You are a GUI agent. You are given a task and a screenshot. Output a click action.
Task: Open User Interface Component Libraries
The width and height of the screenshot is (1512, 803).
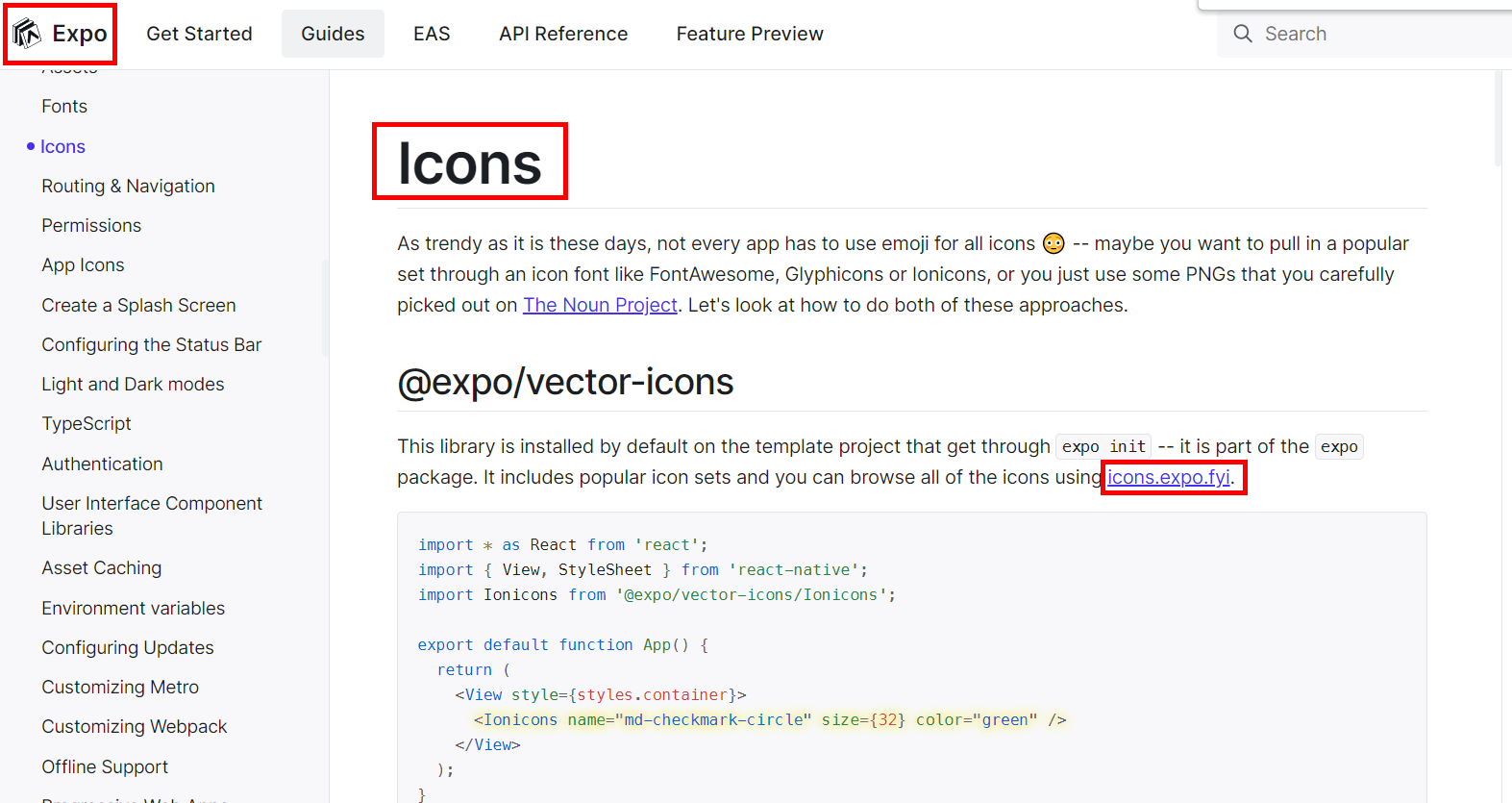pos(152,516)
